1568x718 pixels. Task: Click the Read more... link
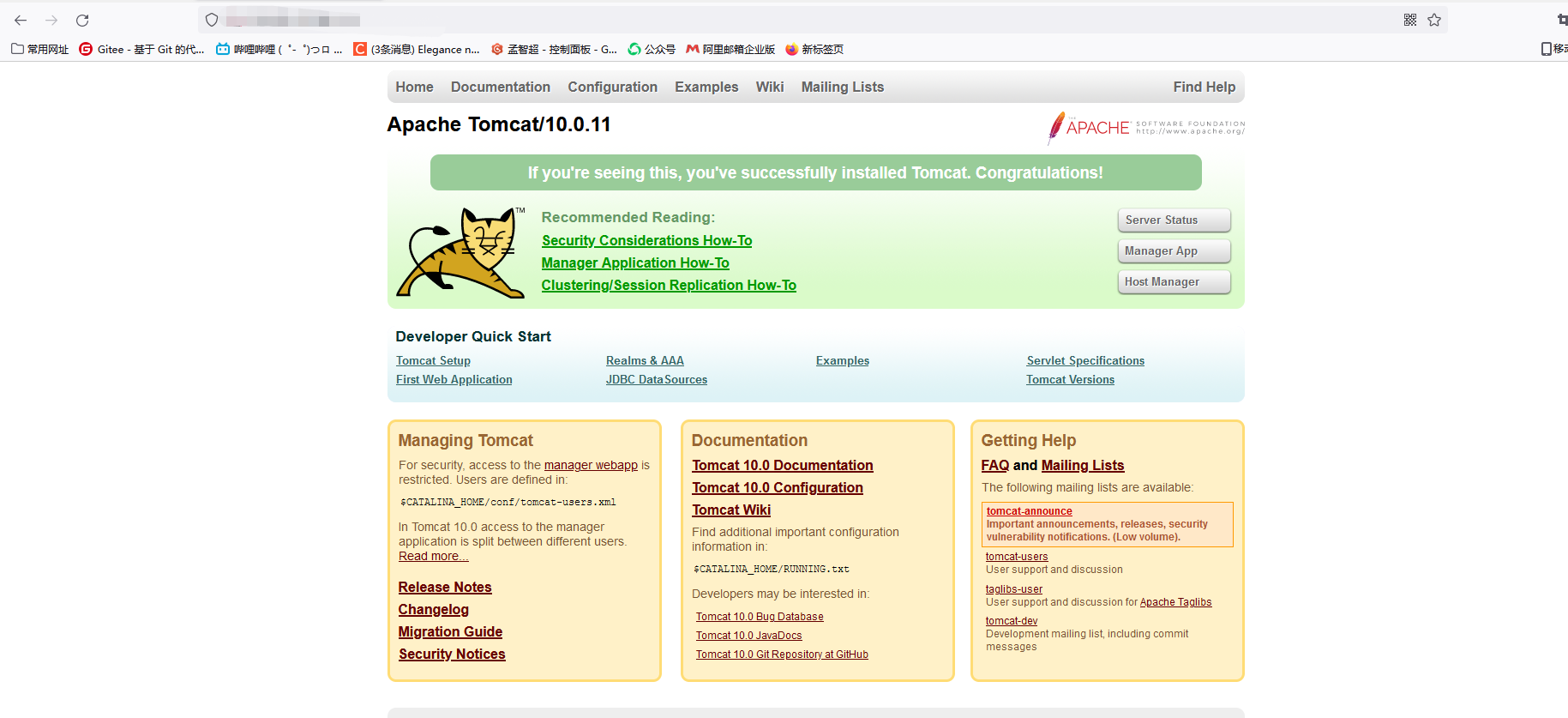tap(434, 556)
